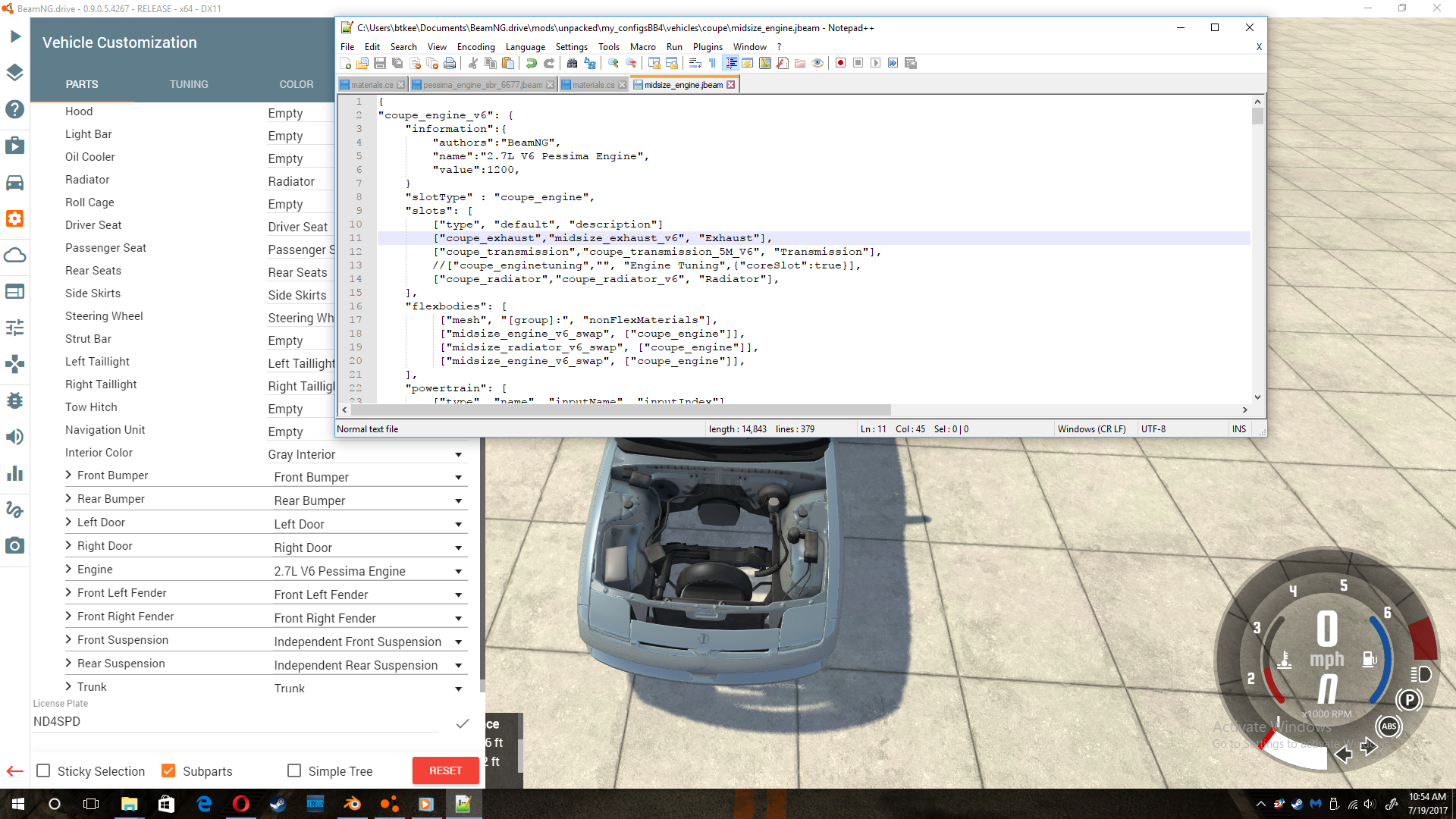This screenshot has height=819, width=1456.
Task: Click the BeamNG vehicle car sidebar icon
Action: (x=14, y=183)
